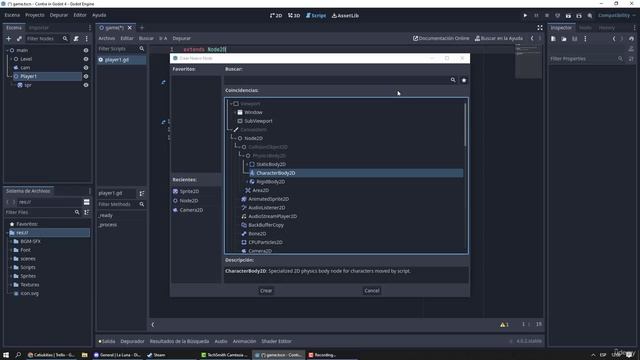The image size is (640, 360).
Task: Open Scene dock extra options menu
Action: coord(87,39)
